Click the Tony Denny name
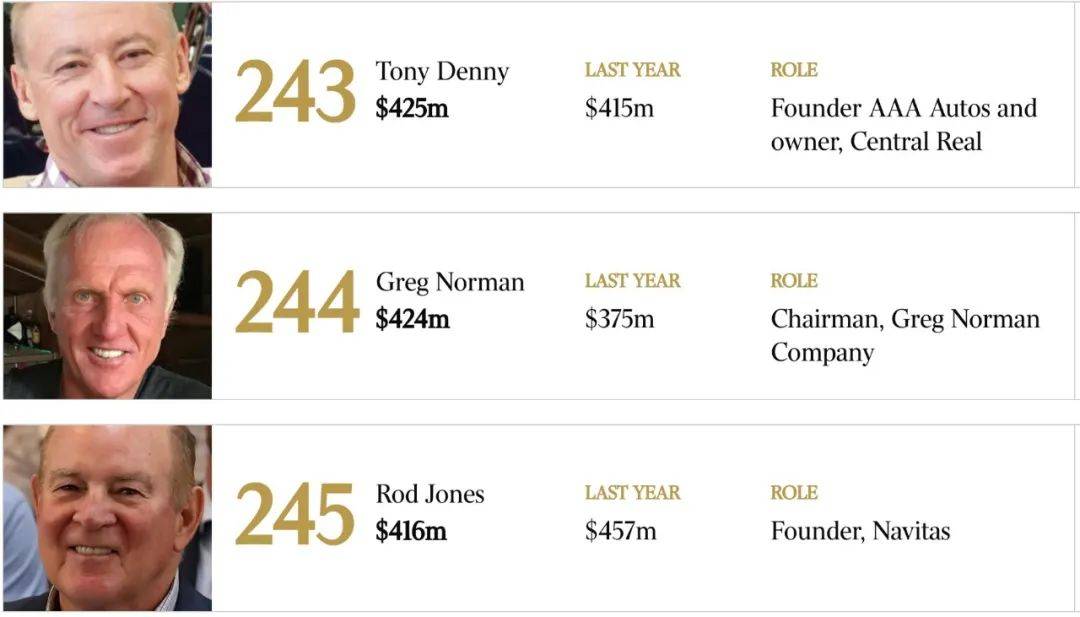Screen dimensions: 1080x617 (x=442, y=71)
